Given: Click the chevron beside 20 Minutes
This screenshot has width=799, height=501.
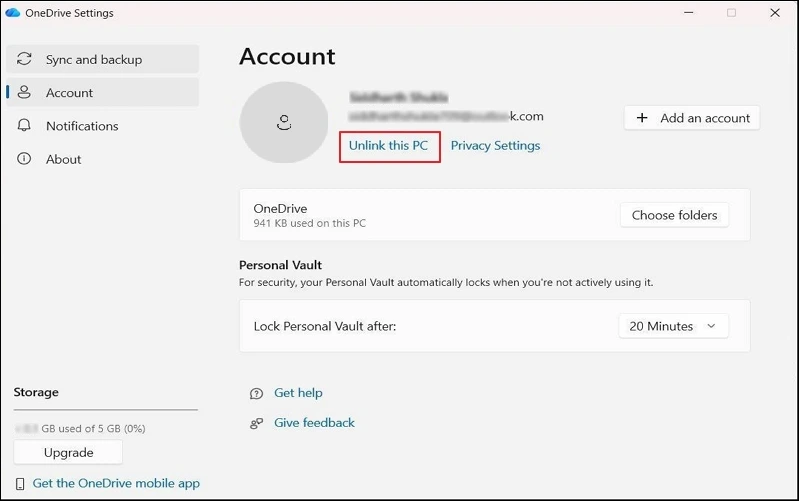Looking at the screenshot, I should [711, 326].
